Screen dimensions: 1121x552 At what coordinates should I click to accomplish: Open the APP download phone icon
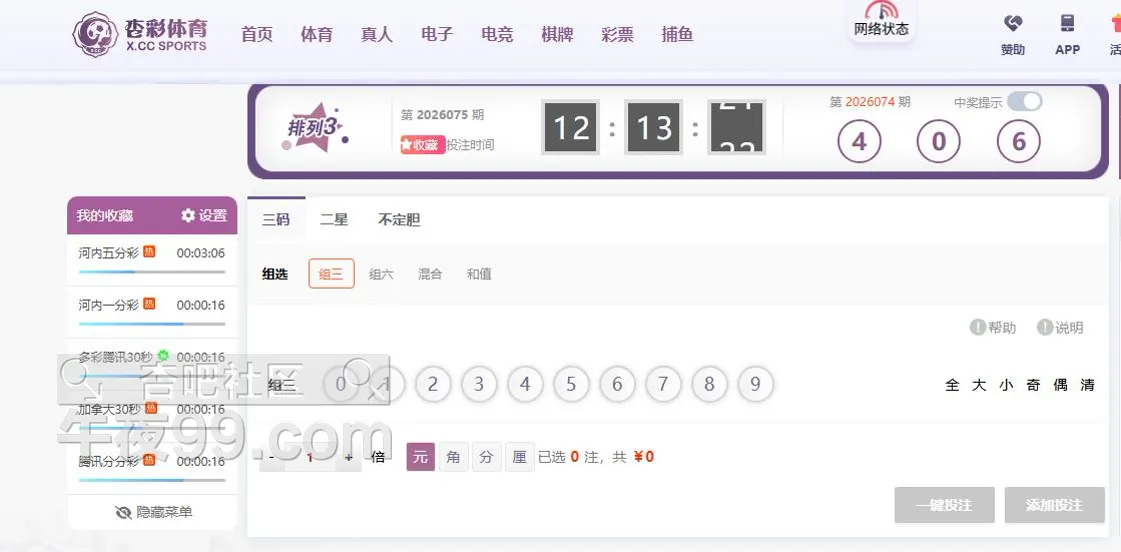[1067, 23]
